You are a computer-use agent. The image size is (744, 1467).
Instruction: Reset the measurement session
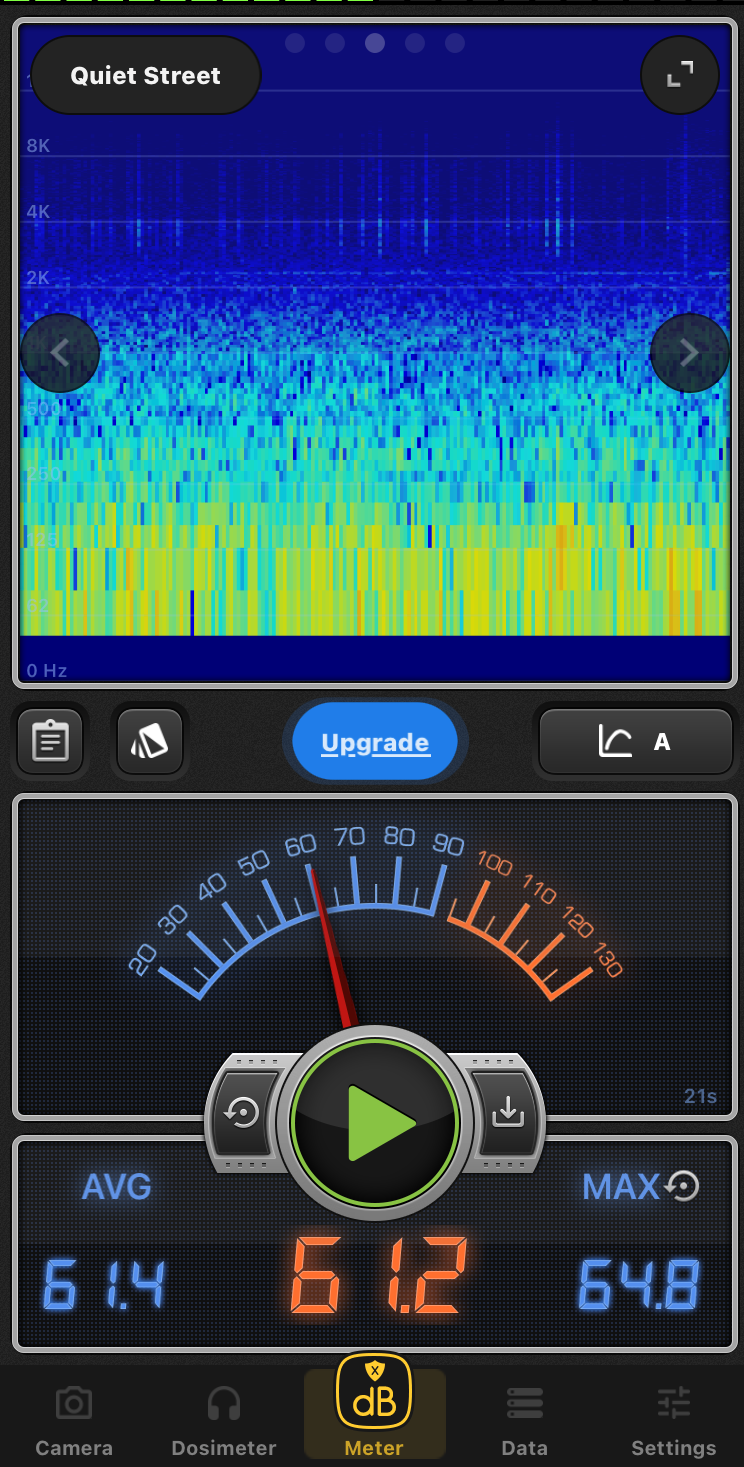point(243,1113)
